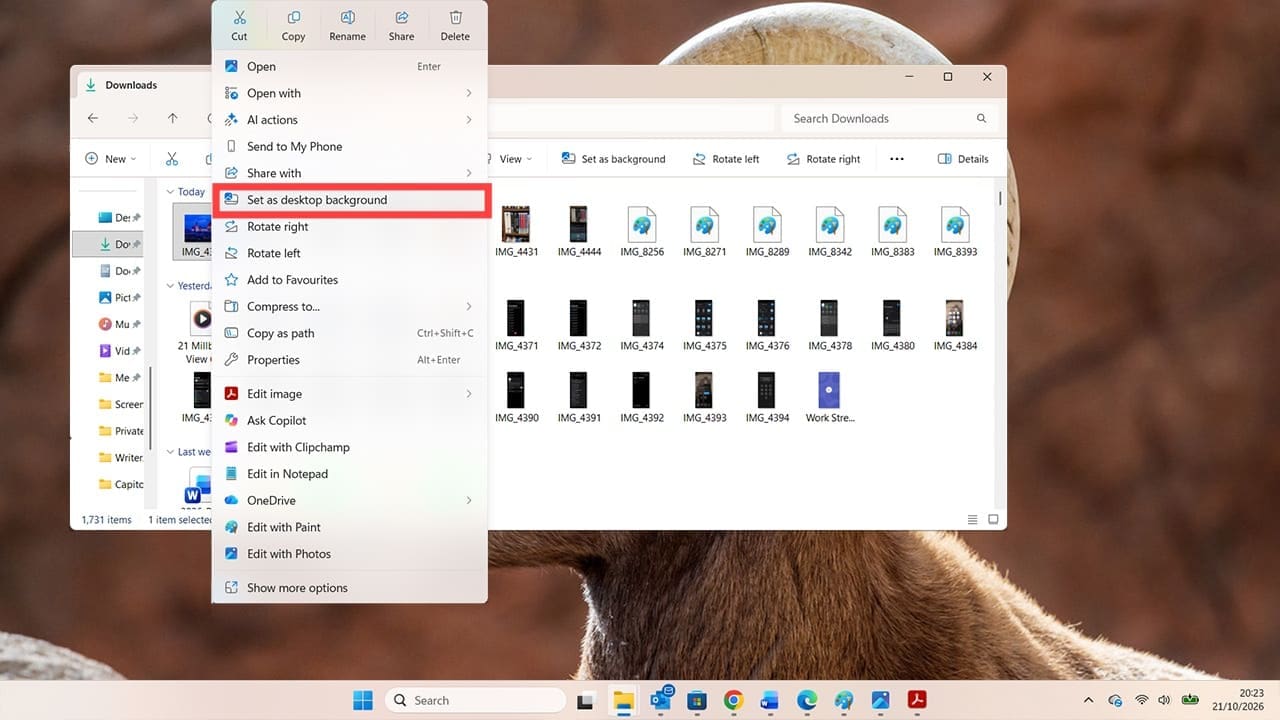Click the Cut scissors icon in context menu
The image size is (1280, 720).
239,18
